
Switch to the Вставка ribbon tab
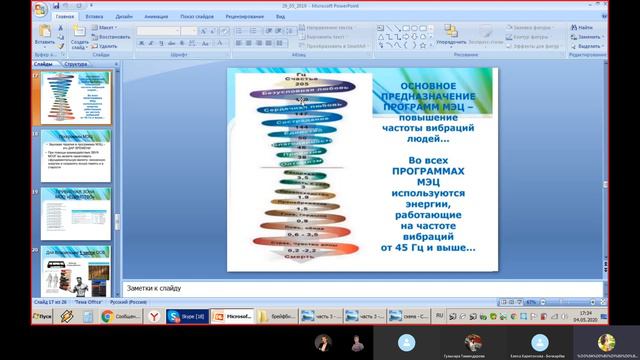[94, 16]
